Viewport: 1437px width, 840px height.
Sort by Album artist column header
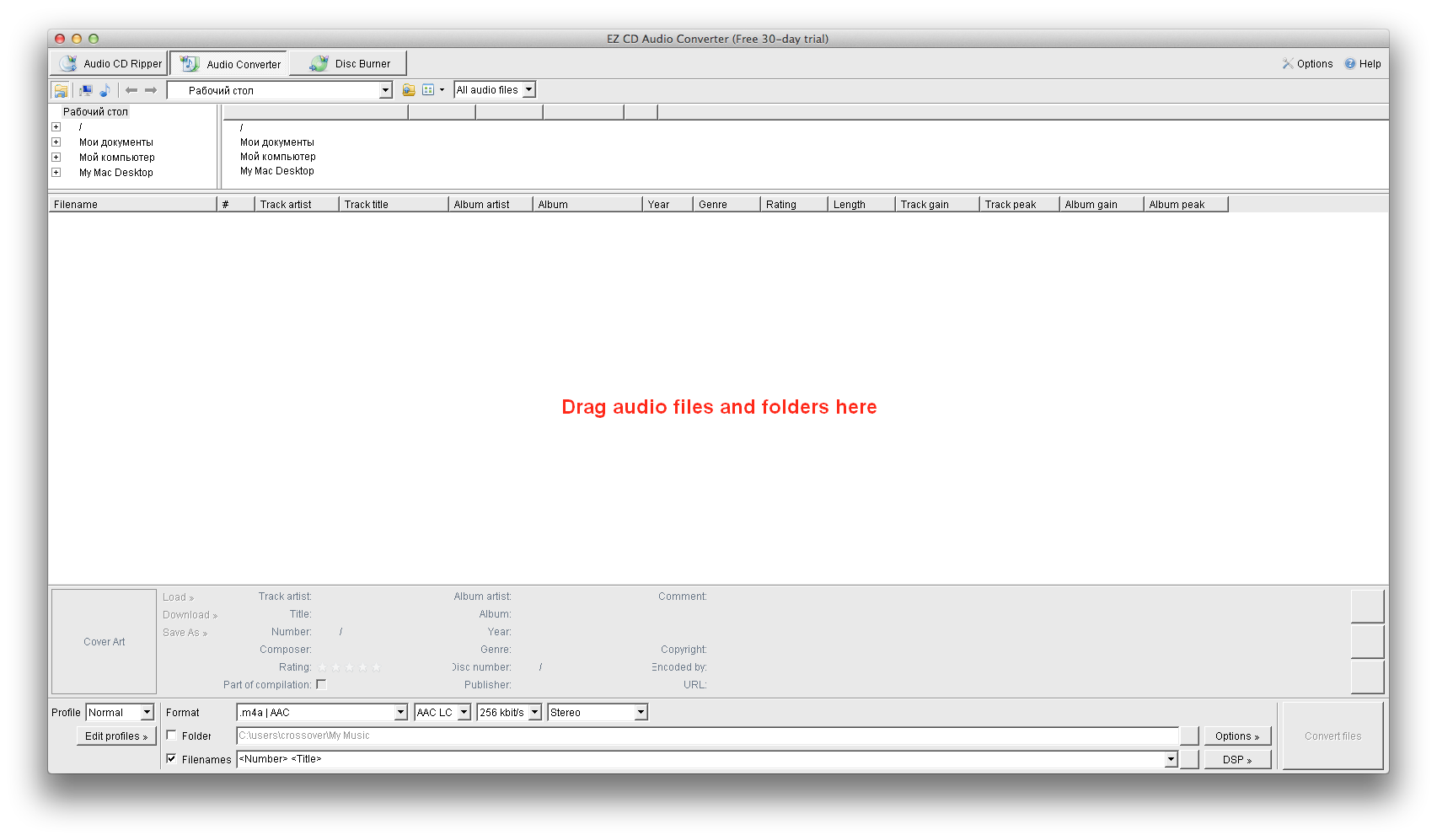491,205
